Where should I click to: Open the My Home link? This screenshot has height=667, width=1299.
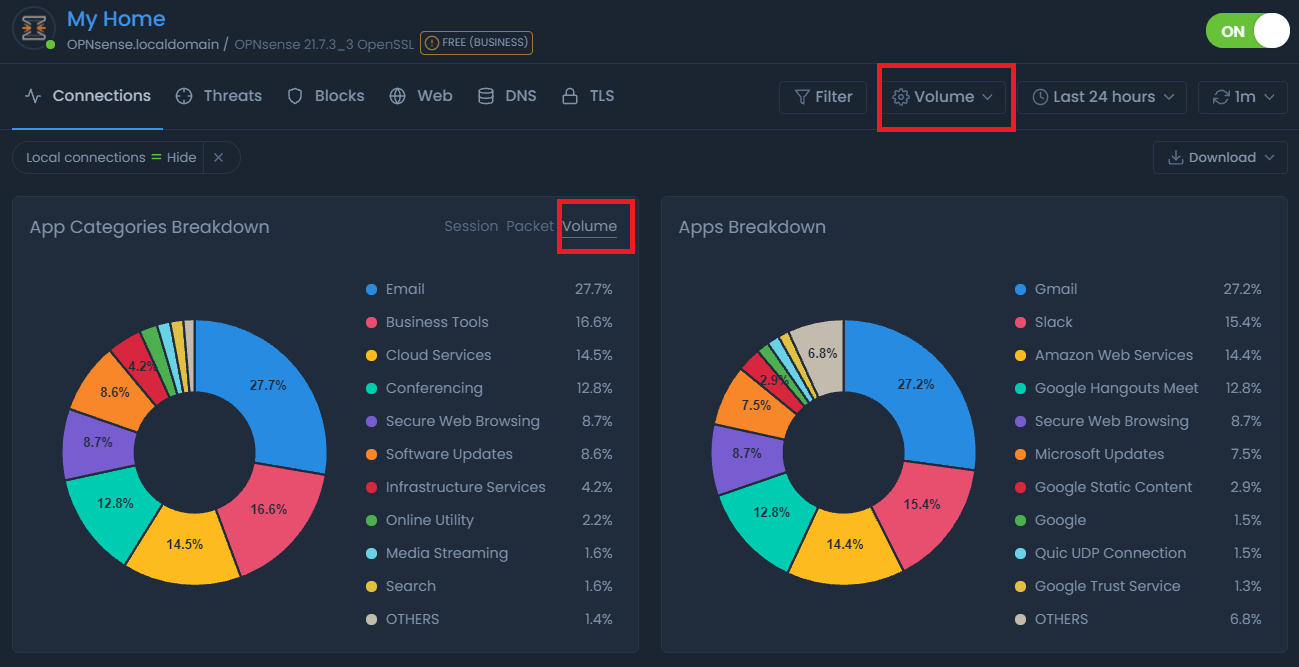tap(116, 19)
